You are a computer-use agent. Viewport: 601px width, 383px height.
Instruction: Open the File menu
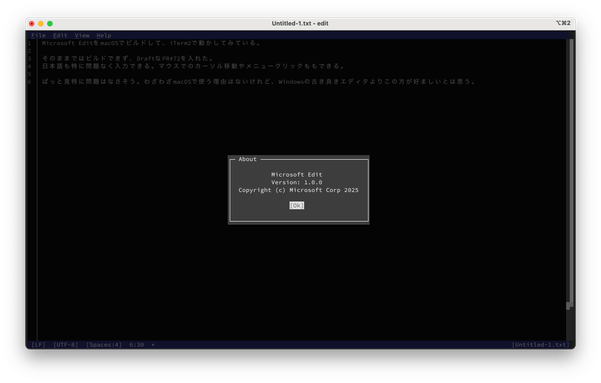click(38, 35)
